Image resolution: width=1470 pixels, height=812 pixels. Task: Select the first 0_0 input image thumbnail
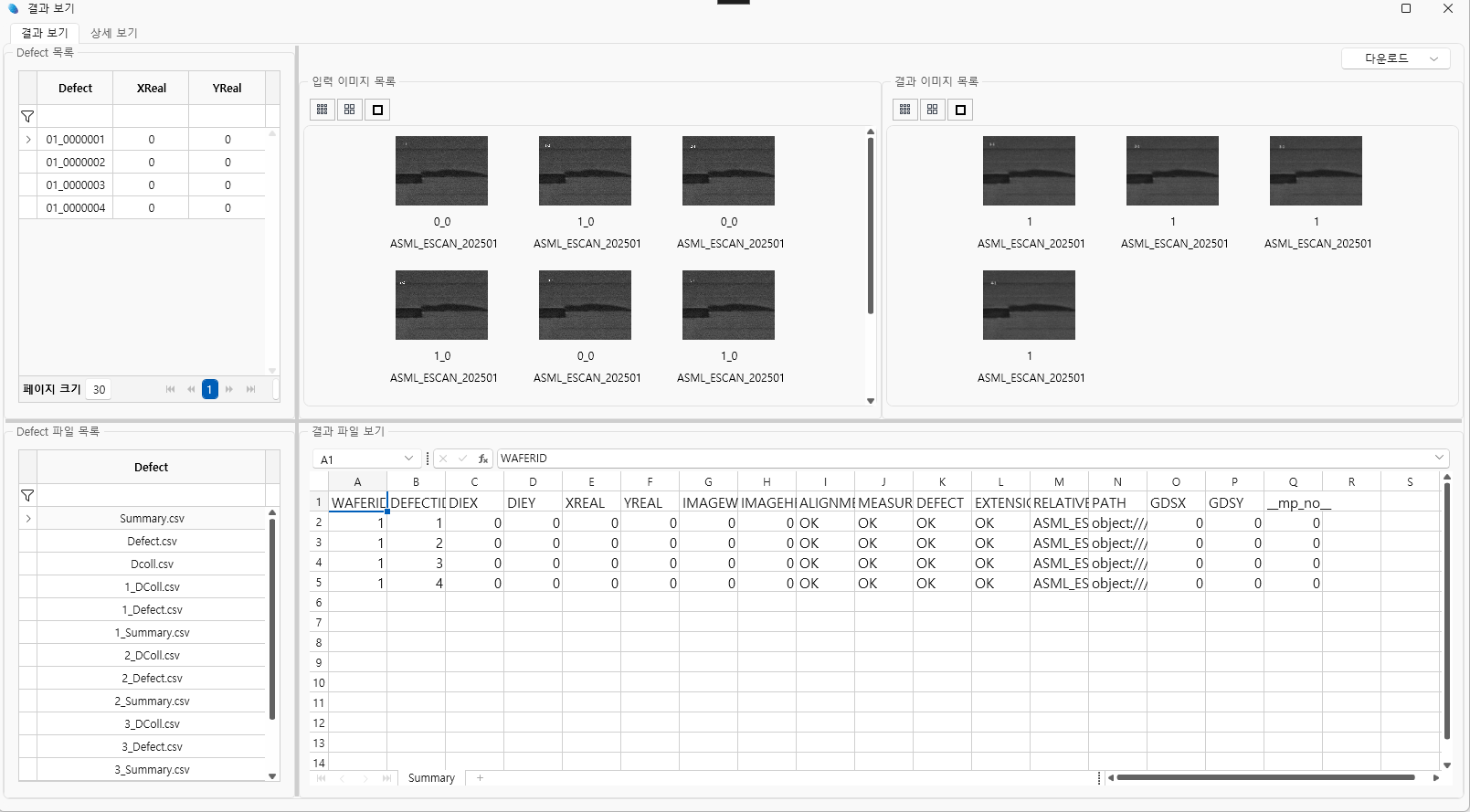[441, 171]
